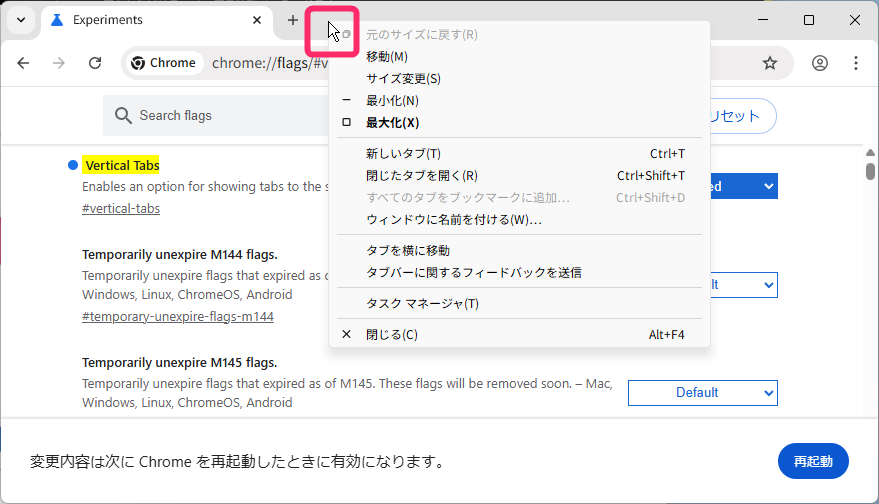Click the page scrollbar thumb
The image size is (879, 504).
870,172
